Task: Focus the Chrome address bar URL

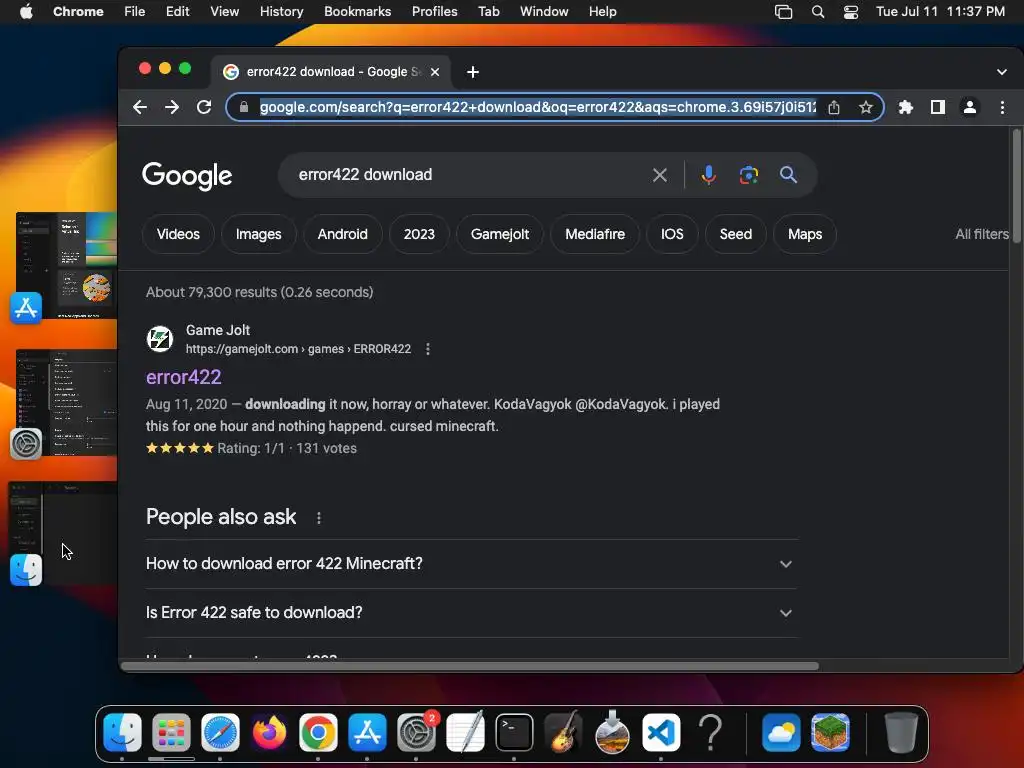Action: click(537, 107)
